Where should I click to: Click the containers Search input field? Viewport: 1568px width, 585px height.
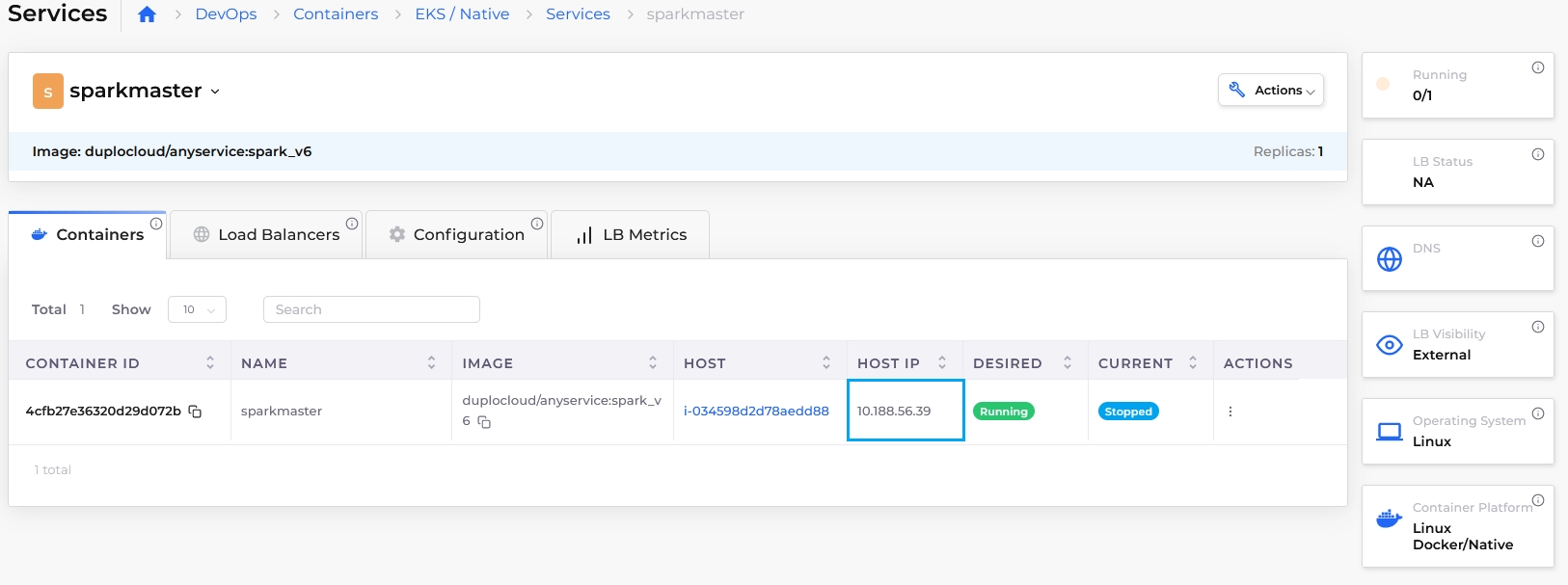371,309
